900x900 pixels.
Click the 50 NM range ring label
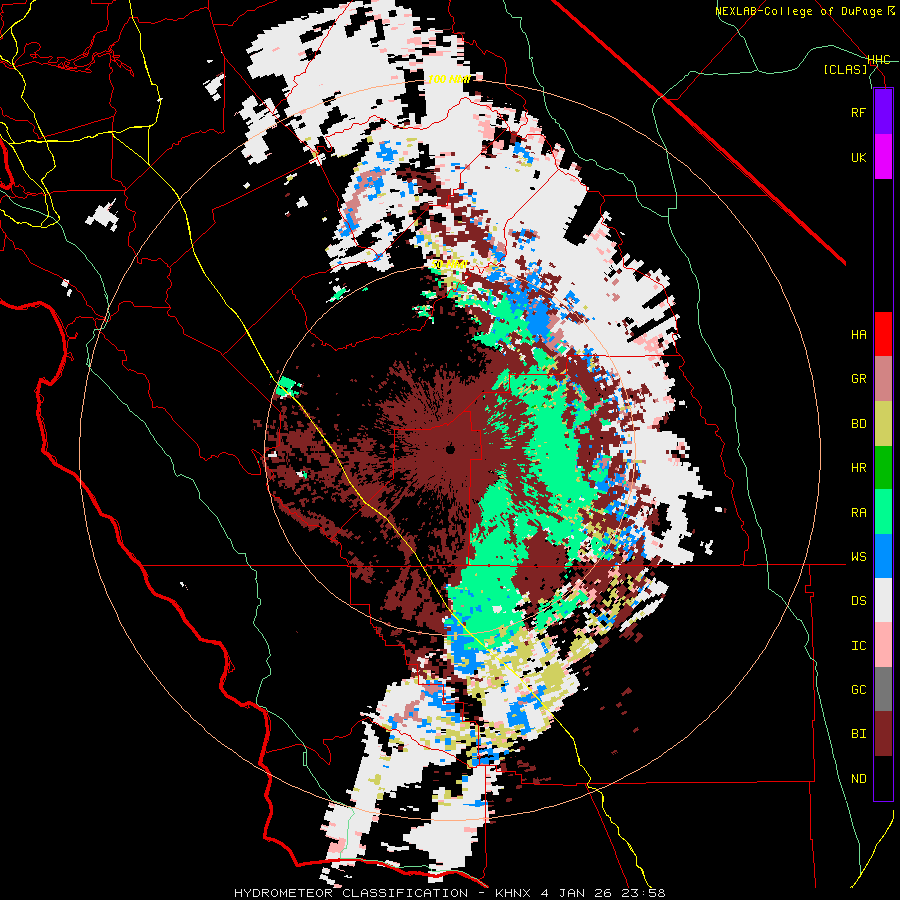pos(449,265)
